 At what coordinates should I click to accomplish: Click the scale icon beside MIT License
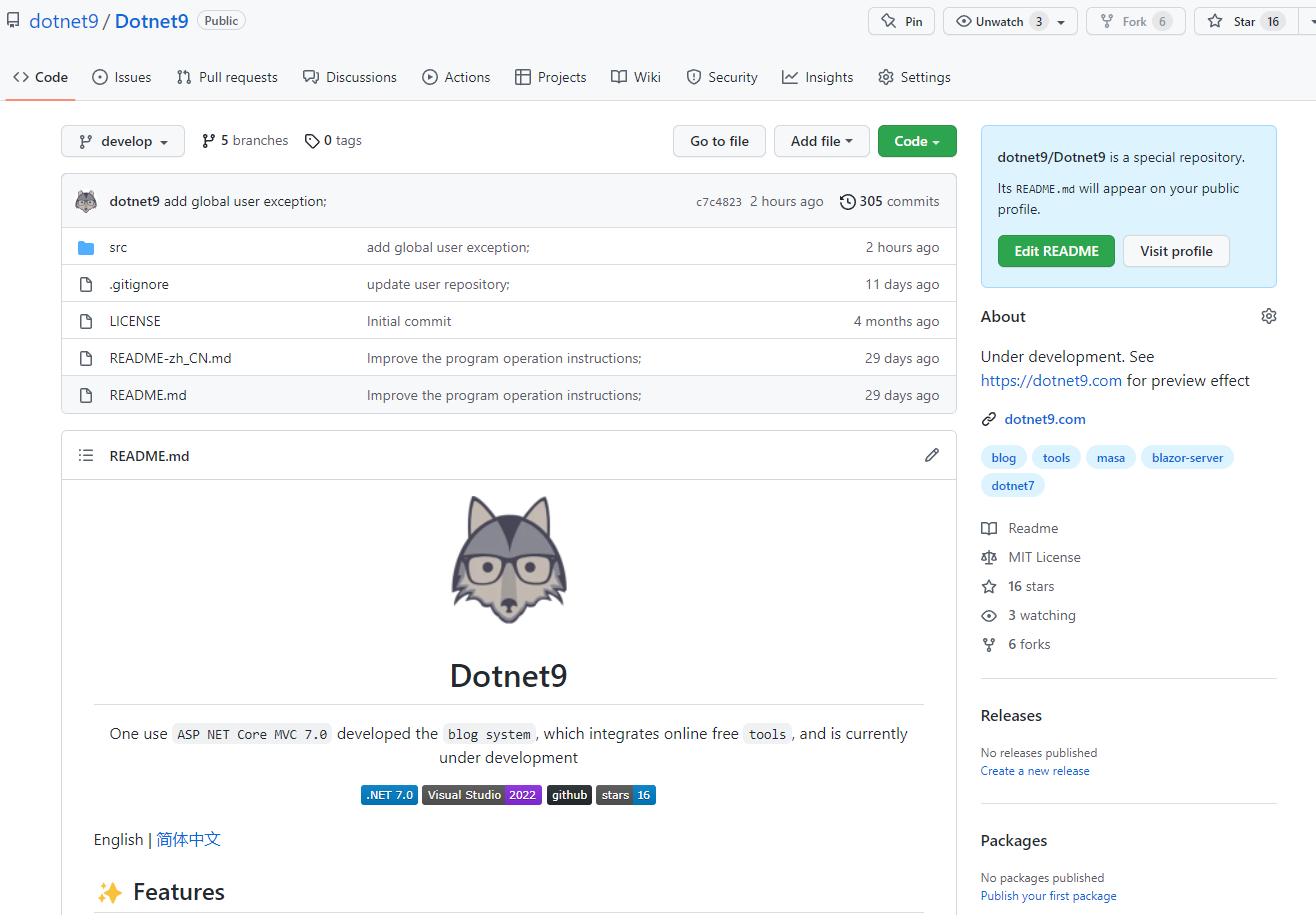(989, 557)
